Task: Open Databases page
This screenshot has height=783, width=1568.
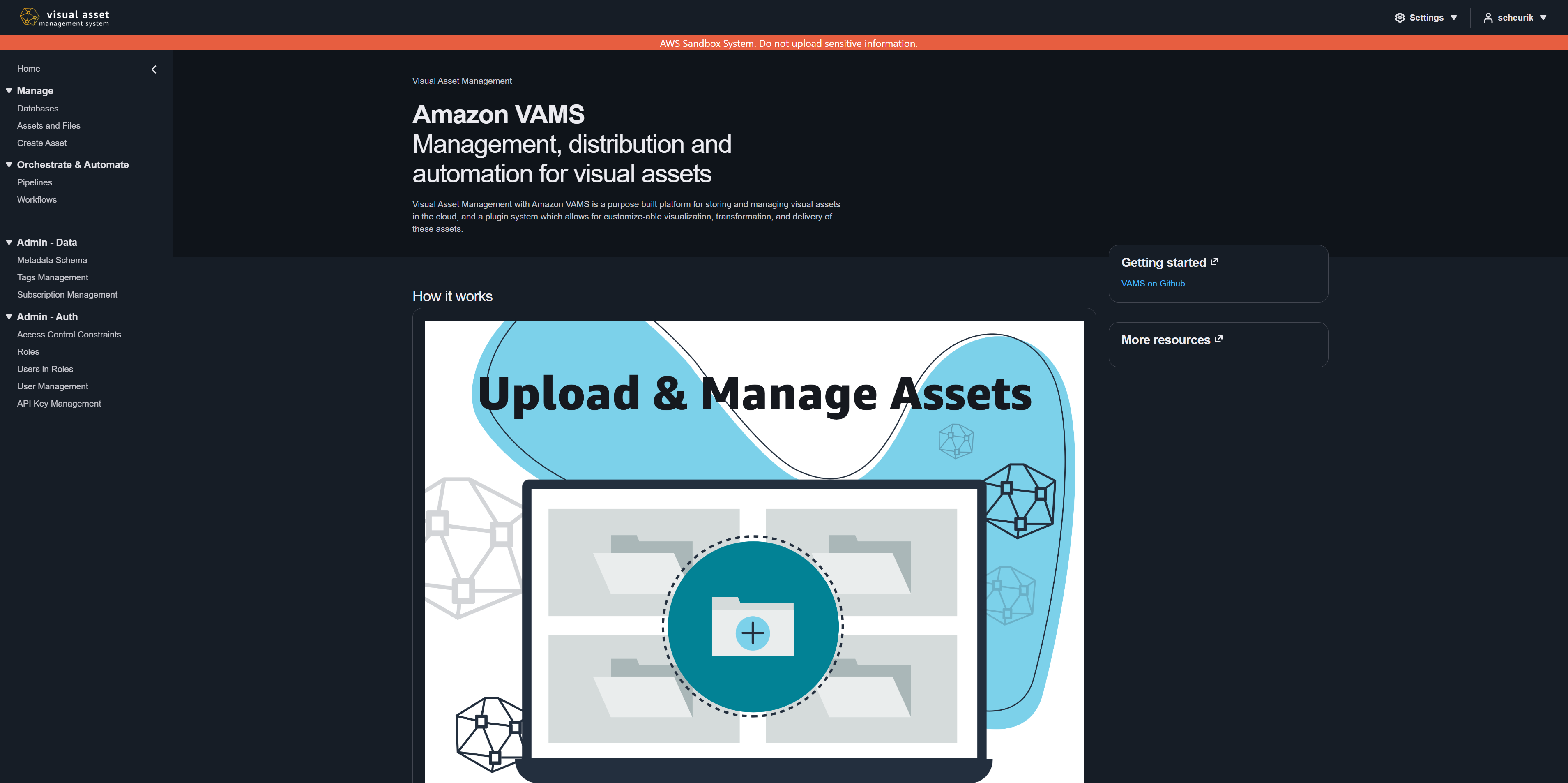Action: coord(38,109)
